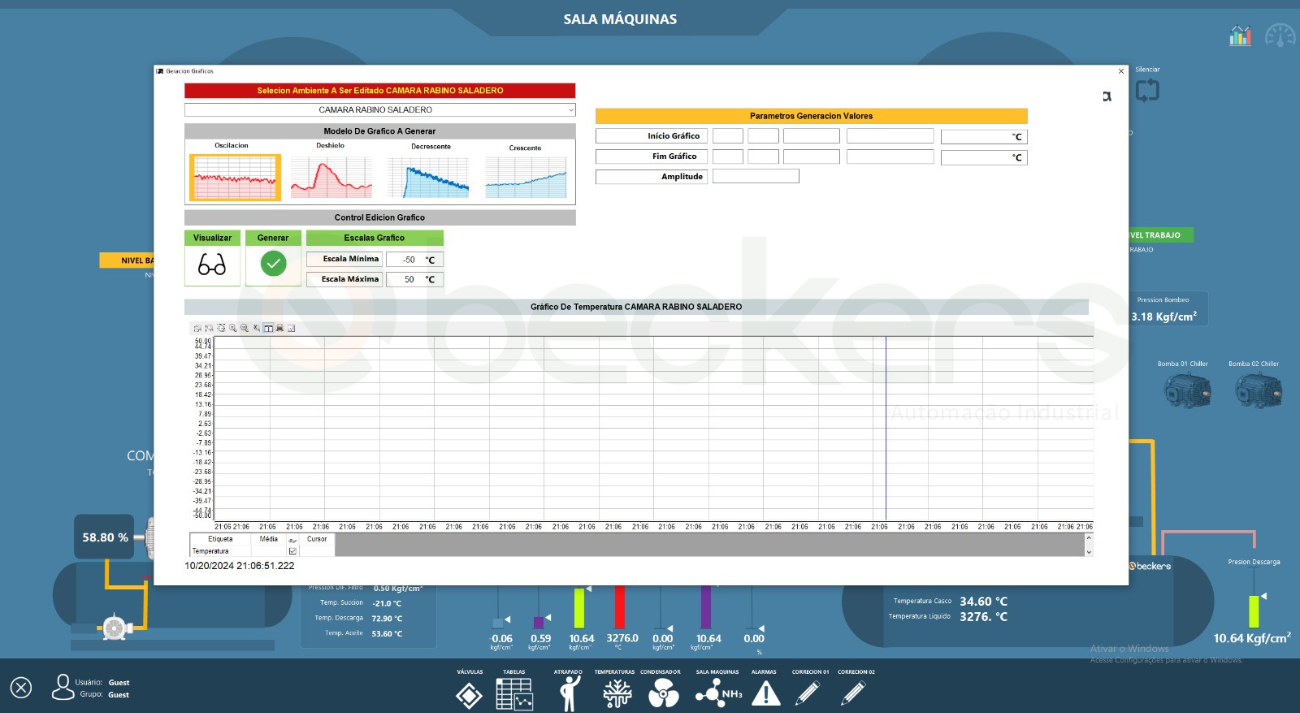
Task: Click the Temperatura legend row label
Action: [x=210, y=551]
